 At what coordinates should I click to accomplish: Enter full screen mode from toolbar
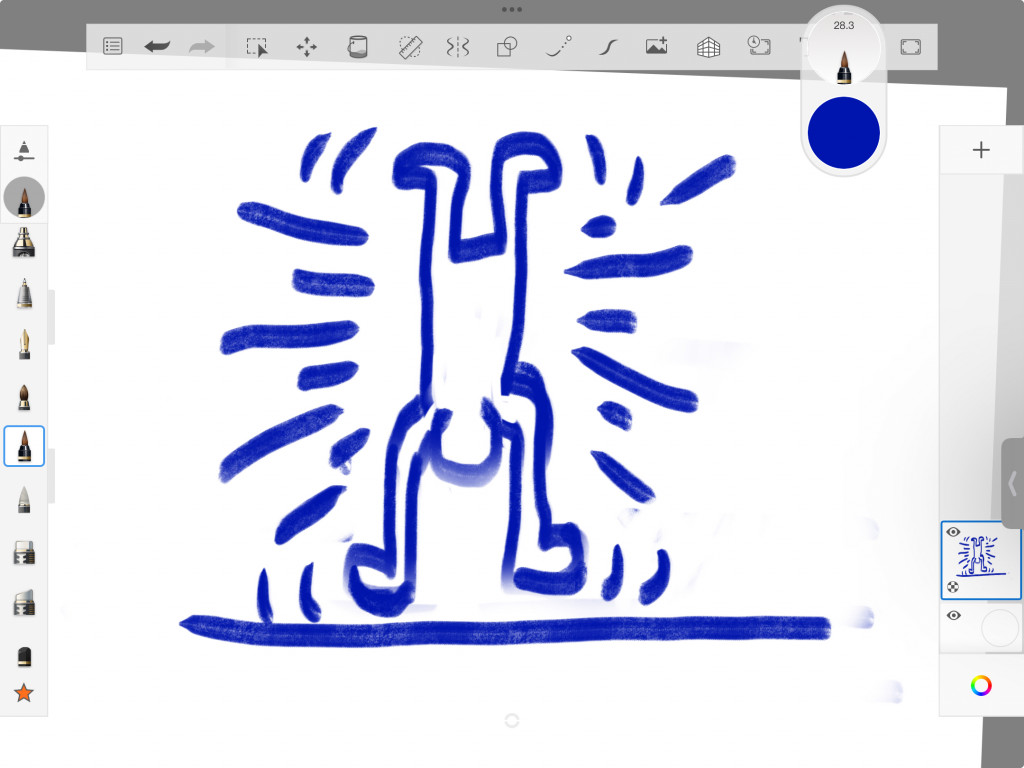click(910, 47)
